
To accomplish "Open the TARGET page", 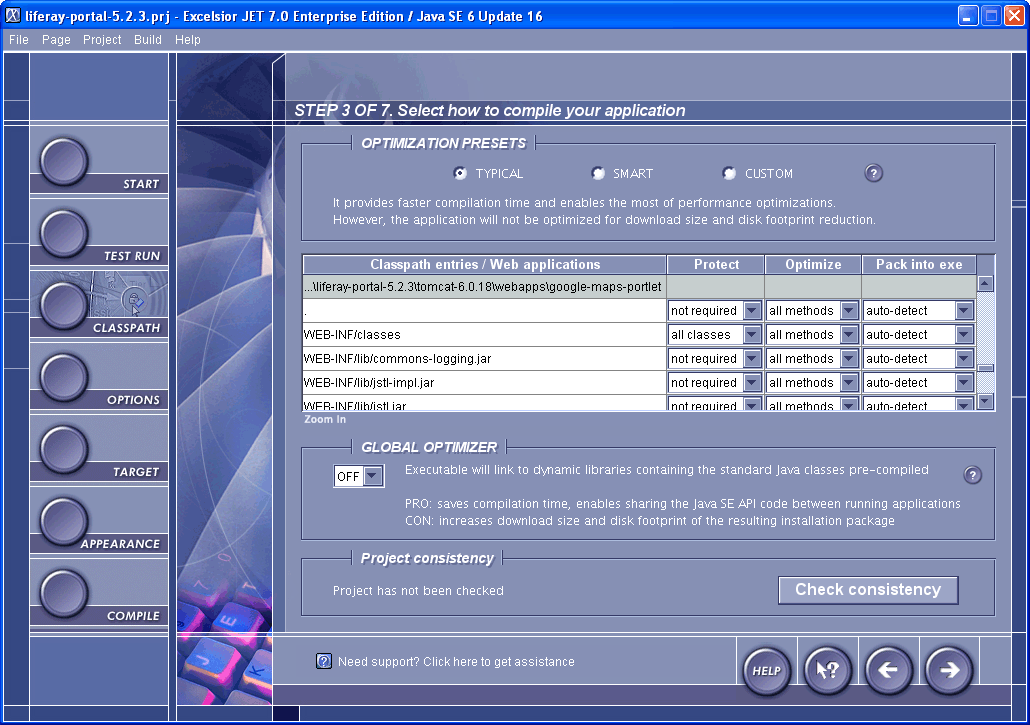I will (64, 450).
